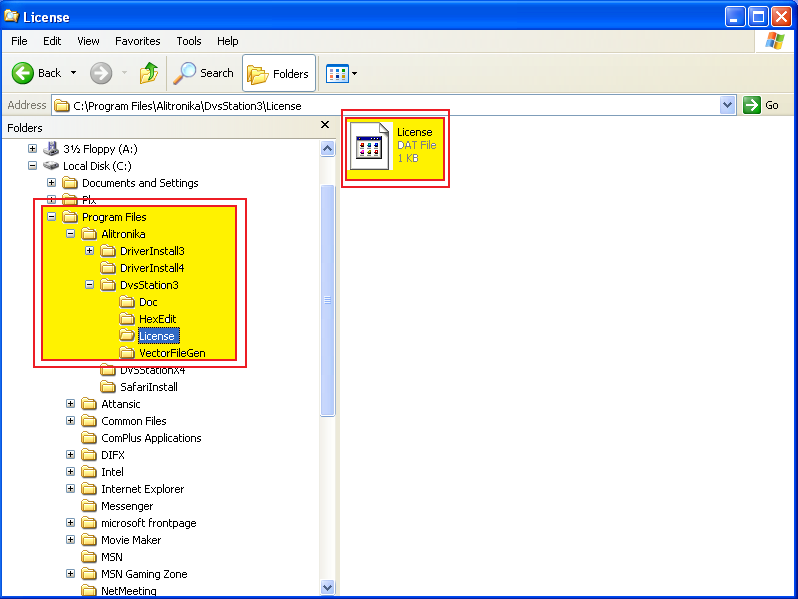Collapse the DvsStation3 folder node
Image resolution: width=798 pixels, height=599 pixels.
[90, 284]
